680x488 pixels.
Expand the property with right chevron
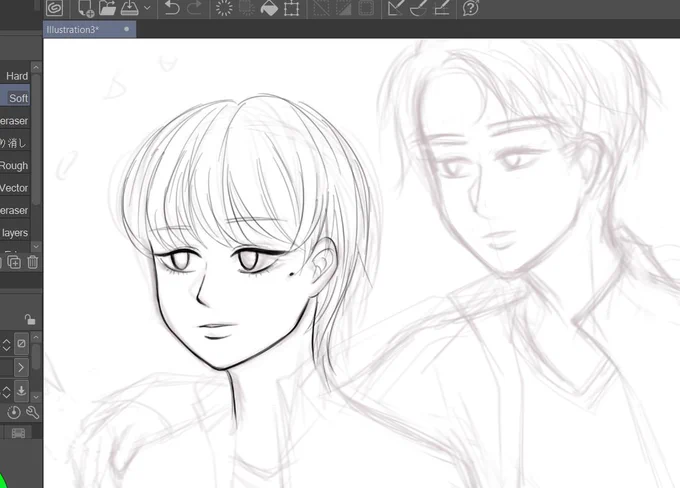click(21, 367)
